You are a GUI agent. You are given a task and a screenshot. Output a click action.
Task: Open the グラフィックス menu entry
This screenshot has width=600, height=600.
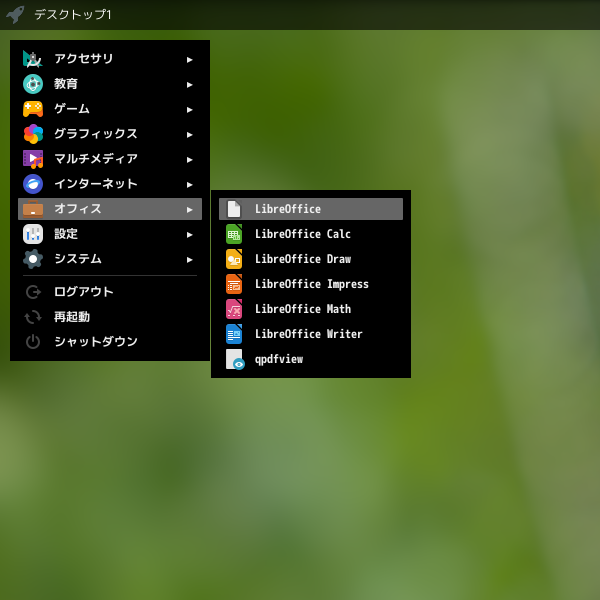tap(110, 134)
